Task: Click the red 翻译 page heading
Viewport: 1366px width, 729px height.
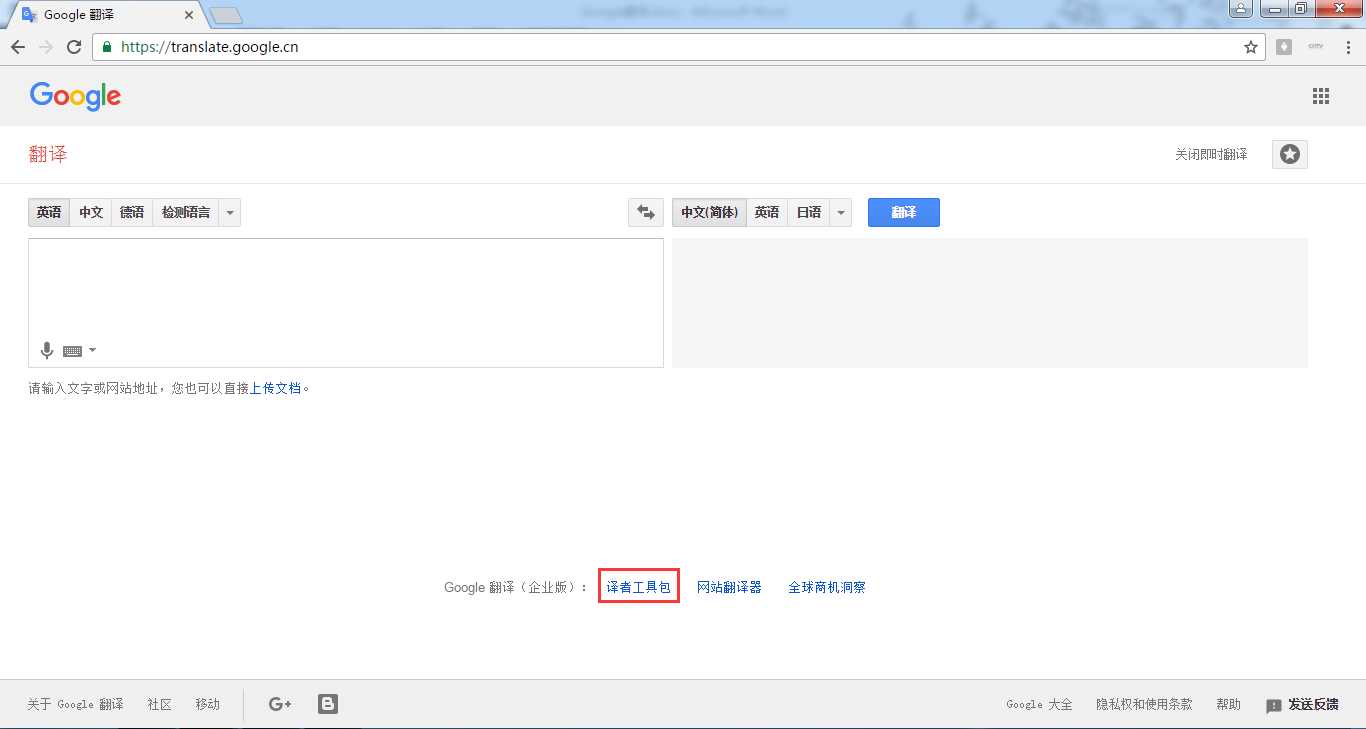Action: pyautogui.click(x=48, y=154)
